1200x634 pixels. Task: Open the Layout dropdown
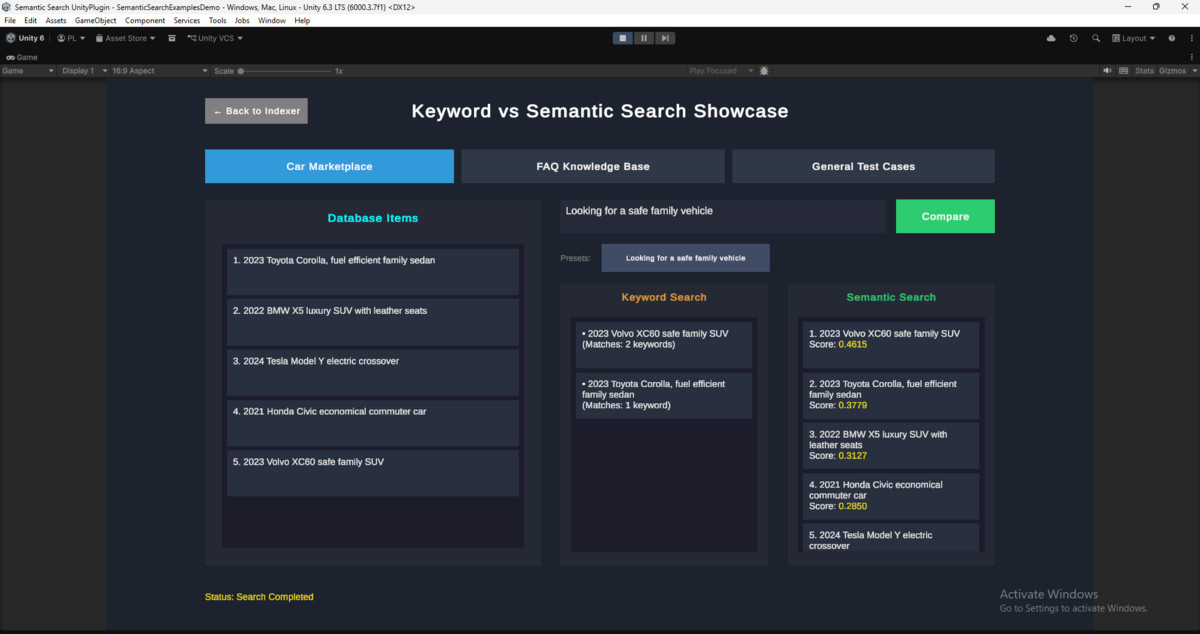(x=1133, y=38)
